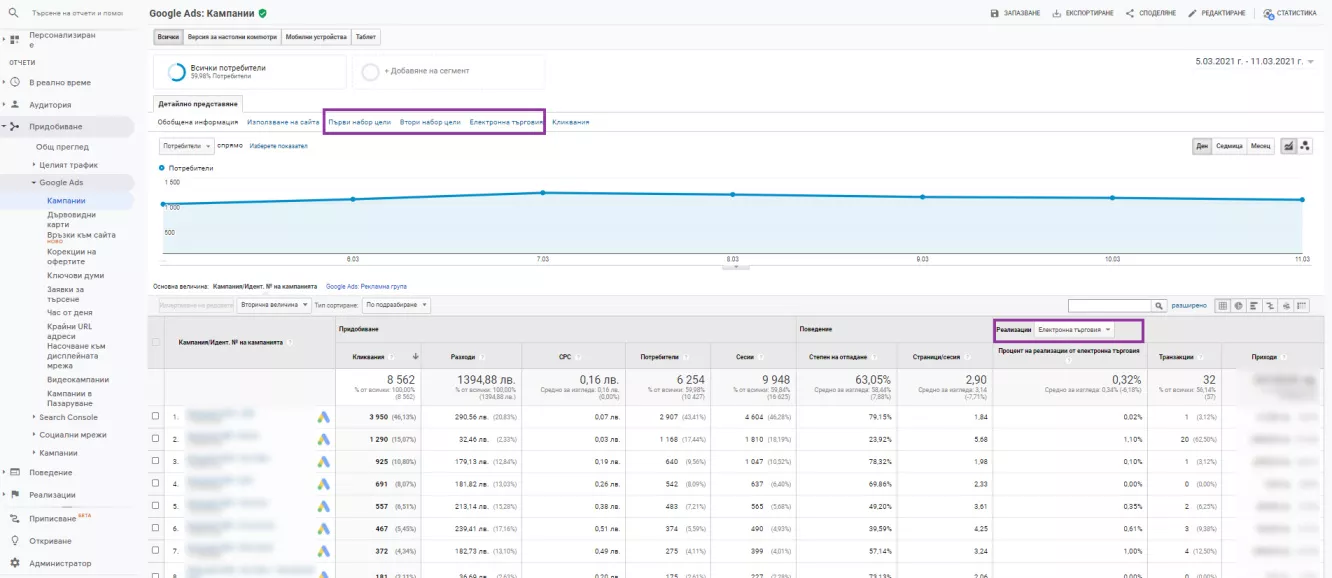Viewport: 1332px width, 578px height.
Task: Open the Споделяне share icon
Action: tap(1129, 13)
